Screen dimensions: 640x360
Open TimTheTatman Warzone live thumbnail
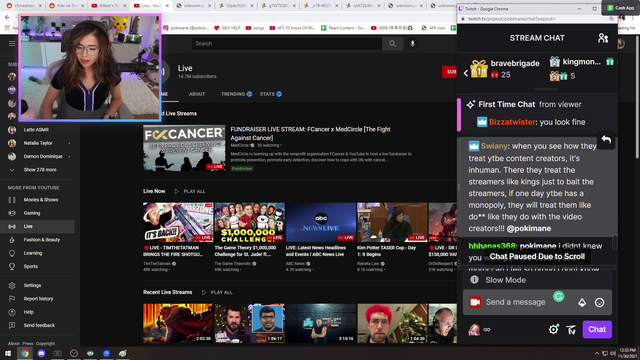[x=178, y=222]
